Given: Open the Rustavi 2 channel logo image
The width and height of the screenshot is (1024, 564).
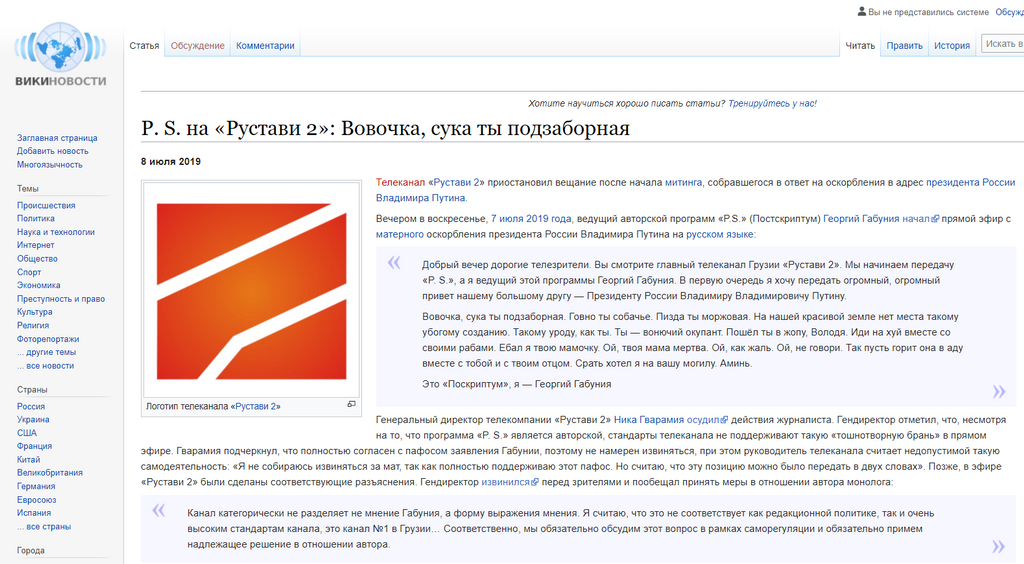Looking at the screenshot, I should coord(251,290).
